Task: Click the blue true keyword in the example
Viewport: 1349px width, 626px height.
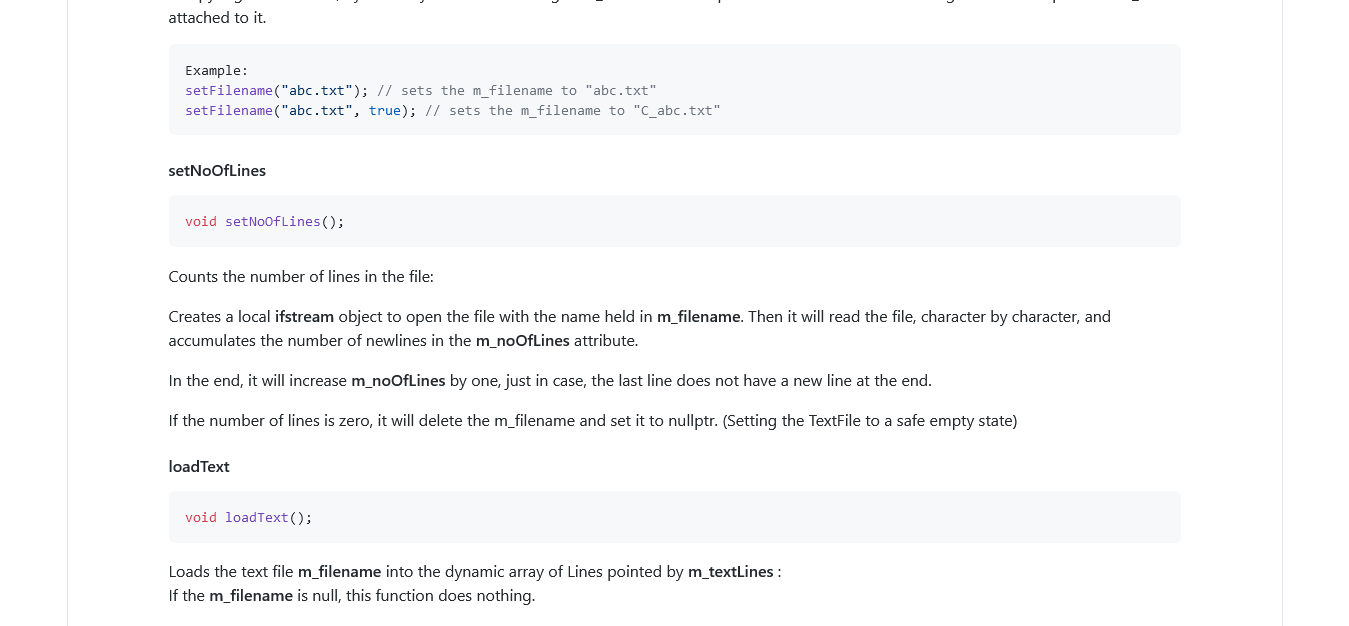Action: click(x=384, y=110)
